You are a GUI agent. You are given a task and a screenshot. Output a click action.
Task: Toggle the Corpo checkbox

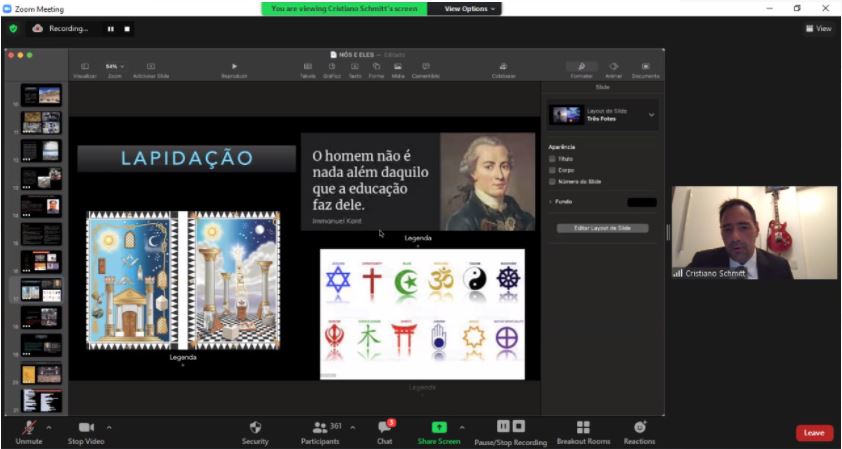(553, 170)
